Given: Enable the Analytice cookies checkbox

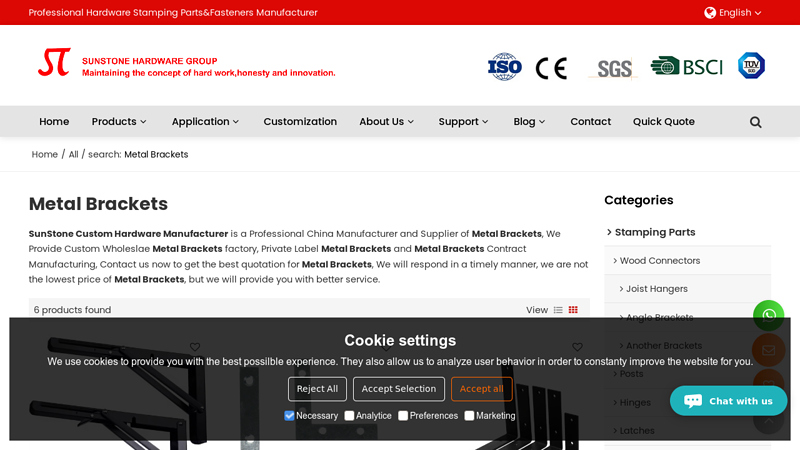Looking at the screenshot, I should (349, 416).
